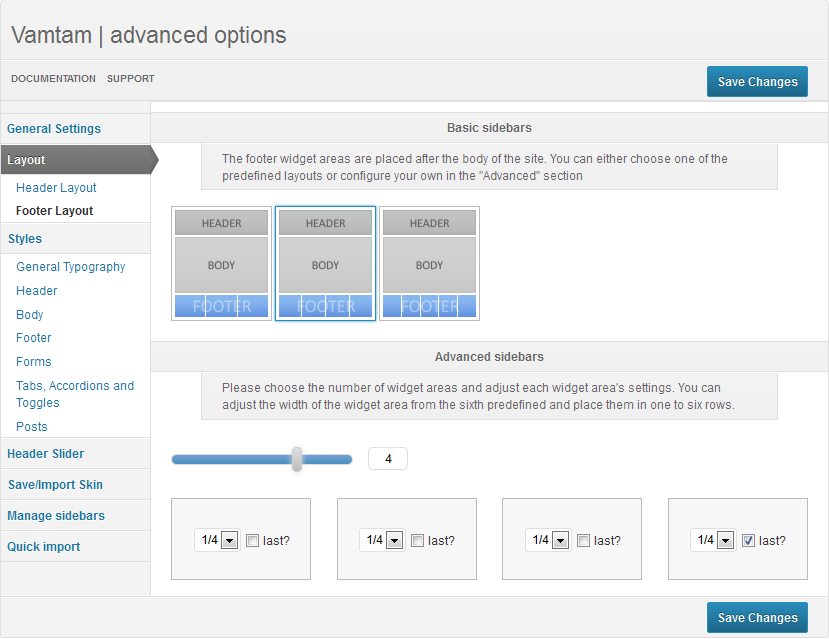Open the third widget area width dropdown
829x639 pixels.
(x=548, y=540)
